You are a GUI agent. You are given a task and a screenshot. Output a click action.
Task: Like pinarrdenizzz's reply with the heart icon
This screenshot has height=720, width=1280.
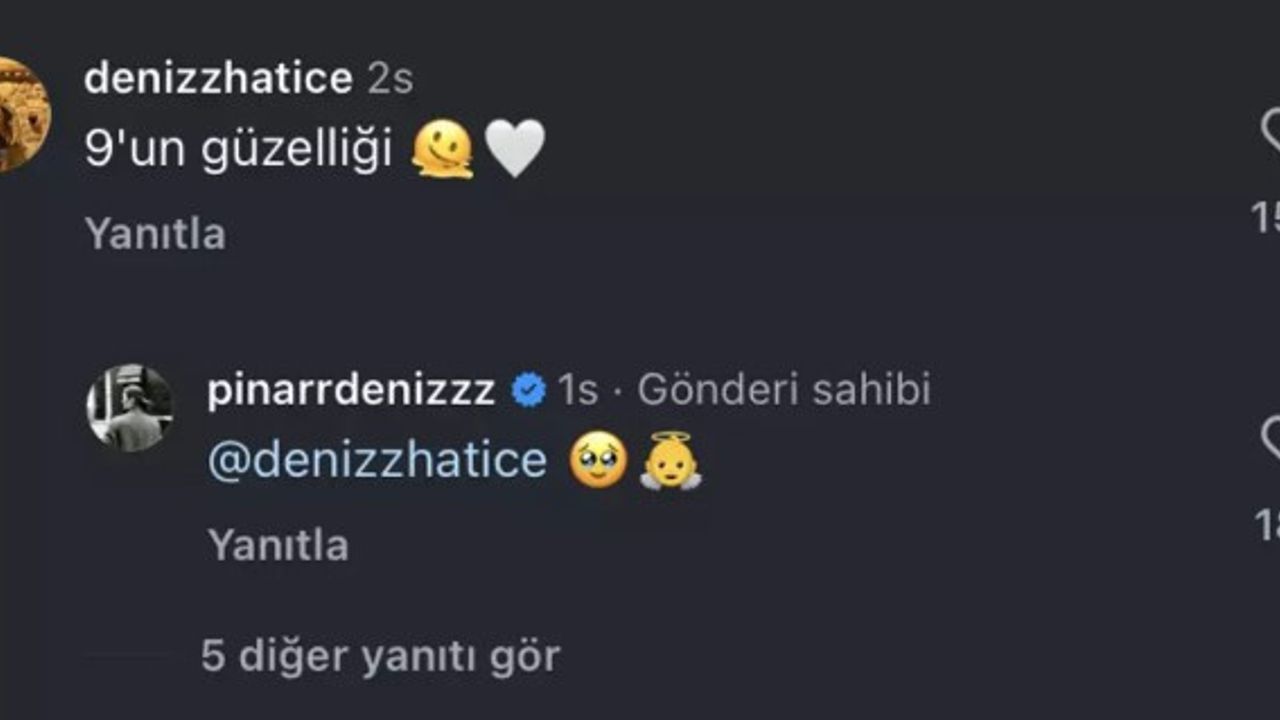pos(1271,438)
